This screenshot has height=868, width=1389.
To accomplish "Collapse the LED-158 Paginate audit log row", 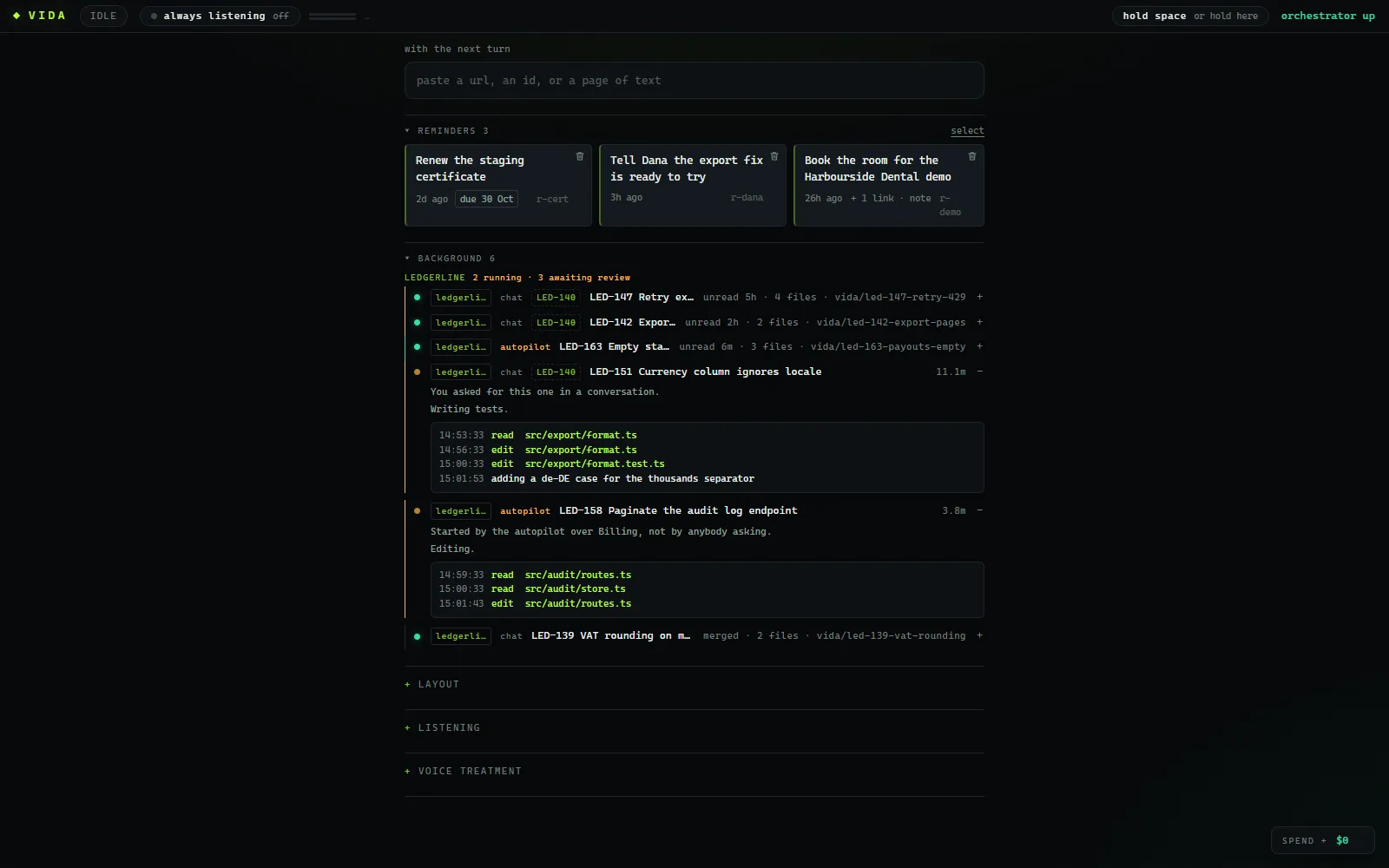I will point(980,510).
